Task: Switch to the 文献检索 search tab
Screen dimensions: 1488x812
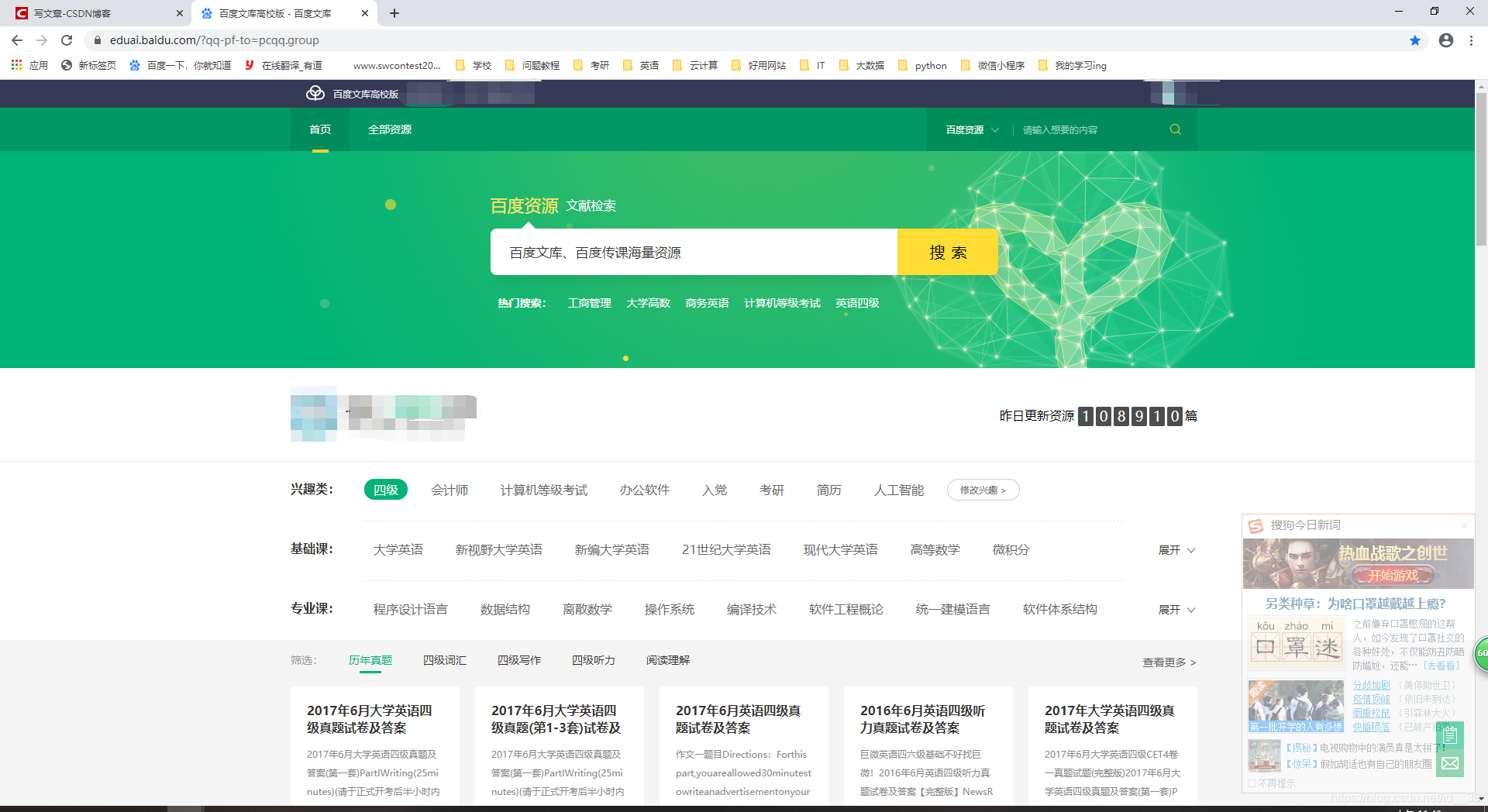Action: 591,205
